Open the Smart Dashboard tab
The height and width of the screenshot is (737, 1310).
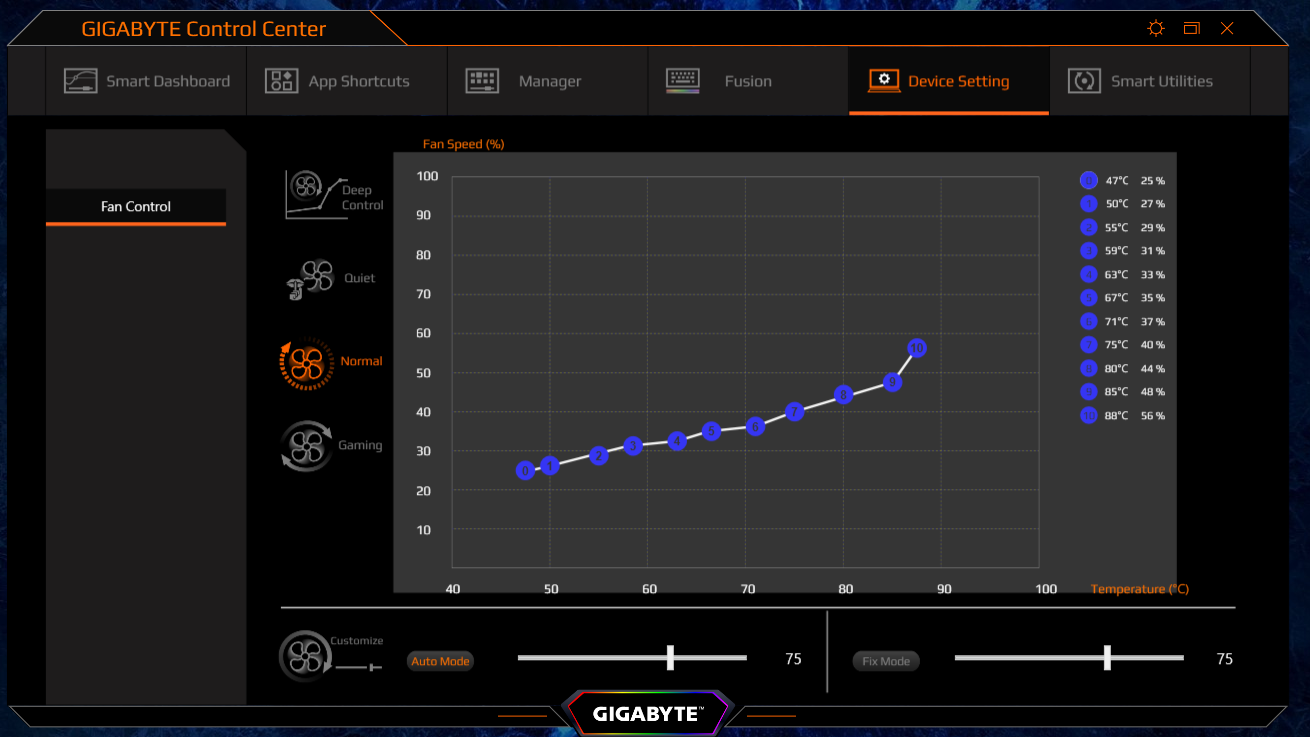point(146,81)
